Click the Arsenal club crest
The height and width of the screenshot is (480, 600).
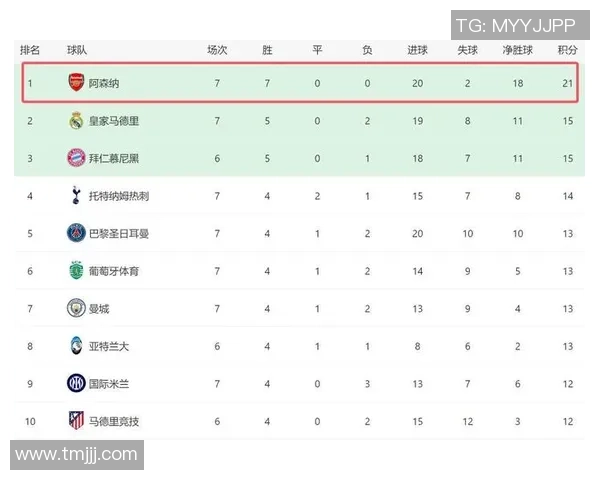pyautogui.click(x=77, y=83)
